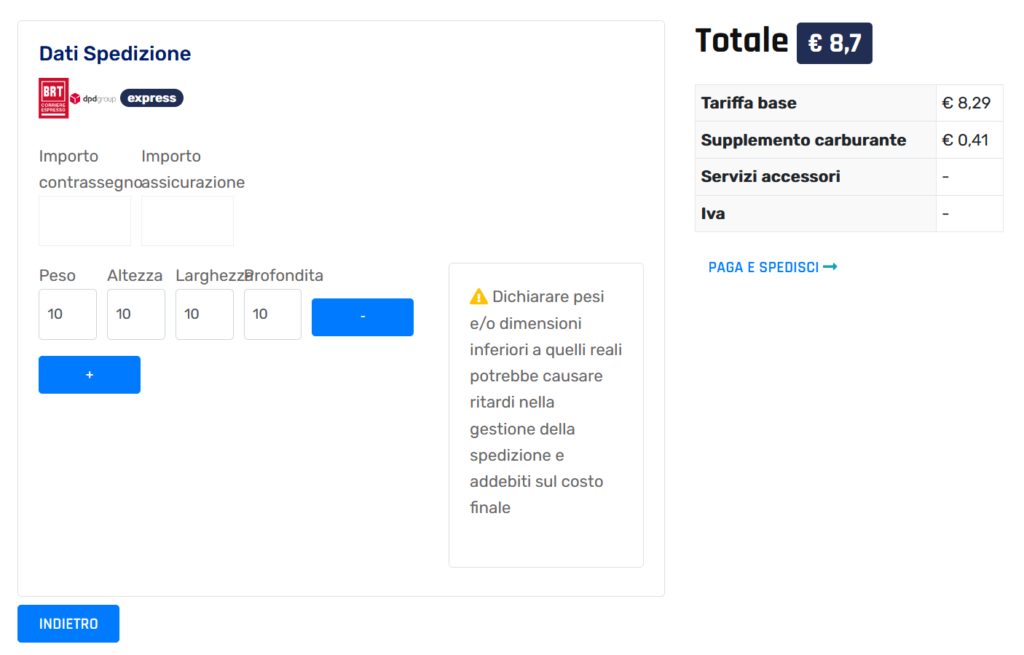Viewport: 1024px width, 655px height.
Task: Click the € 8,7 total price badge
Action: coord(834,44)
